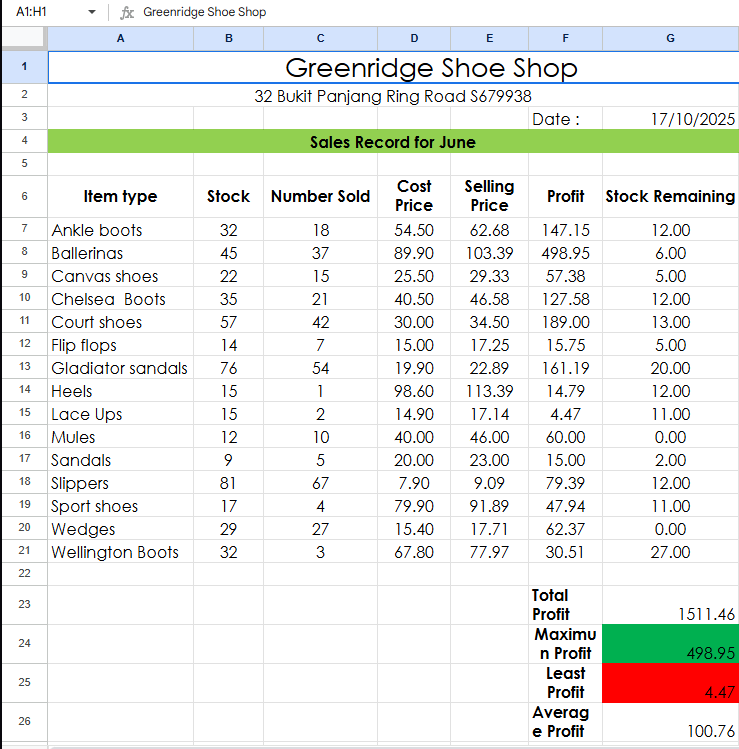Image resolution: width=739 pixels, height=749 pixels.
Task: Select column E header
Action: [489, 38]
